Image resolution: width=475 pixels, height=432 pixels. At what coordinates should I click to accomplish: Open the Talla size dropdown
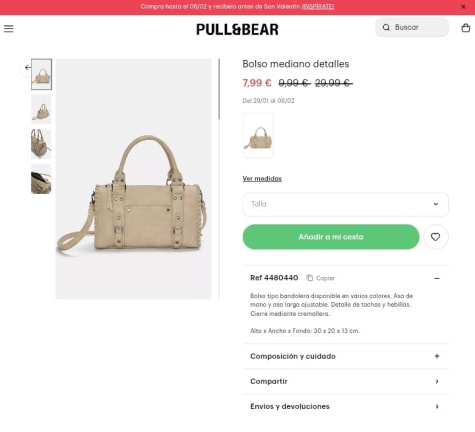(345, 204)
